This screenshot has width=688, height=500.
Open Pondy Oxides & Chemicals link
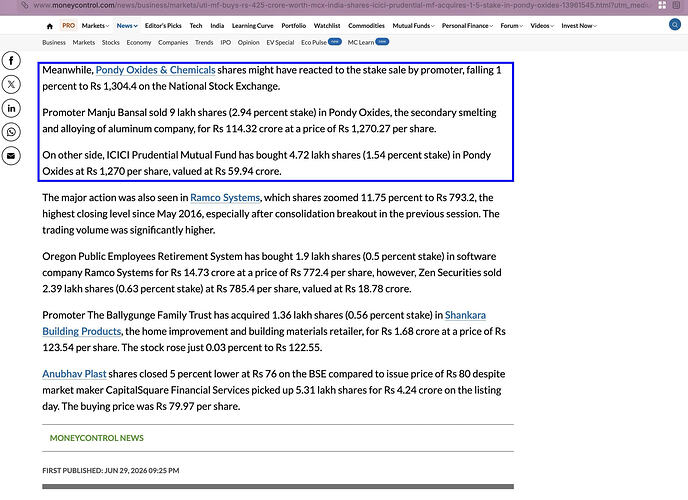coord(155,70)
